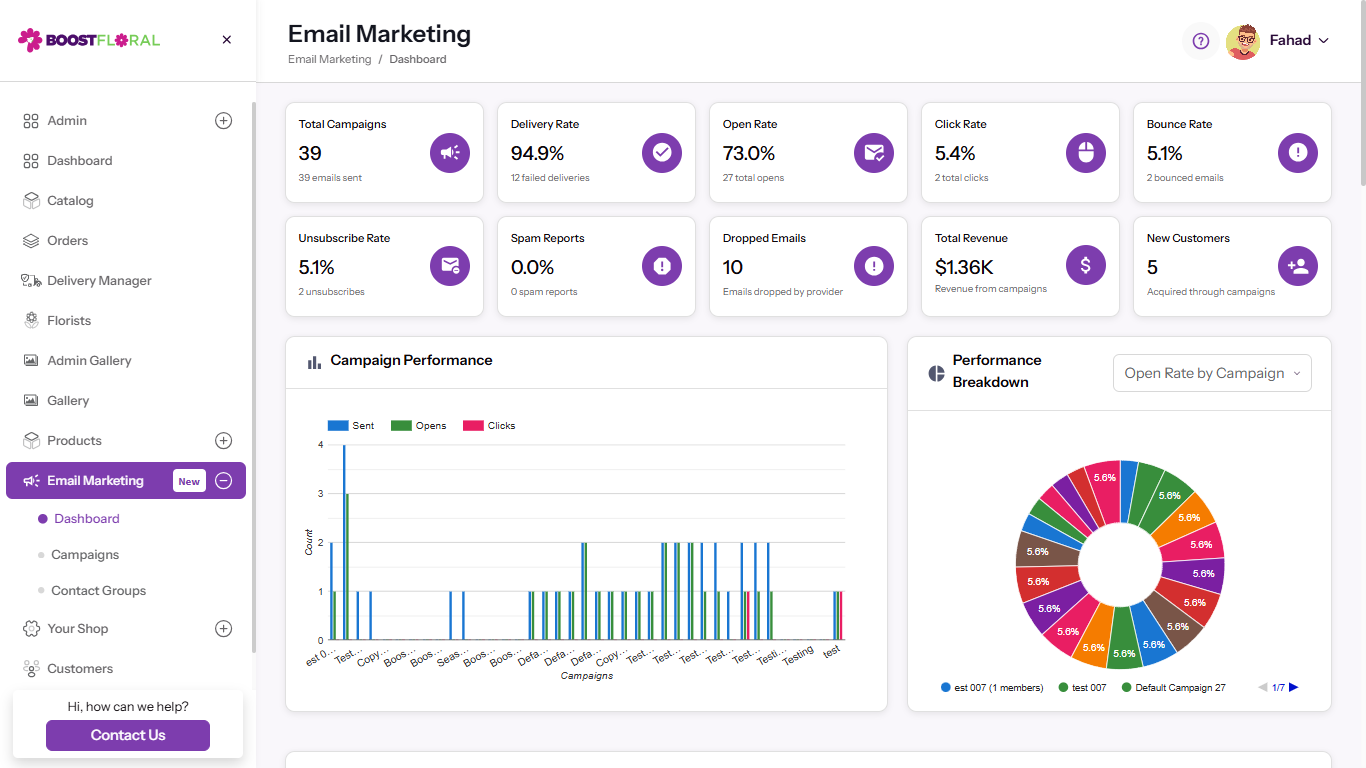Open Orders in the sidebar
The height and width of the screenshot is (768, 1366).
tap(68, 241)
